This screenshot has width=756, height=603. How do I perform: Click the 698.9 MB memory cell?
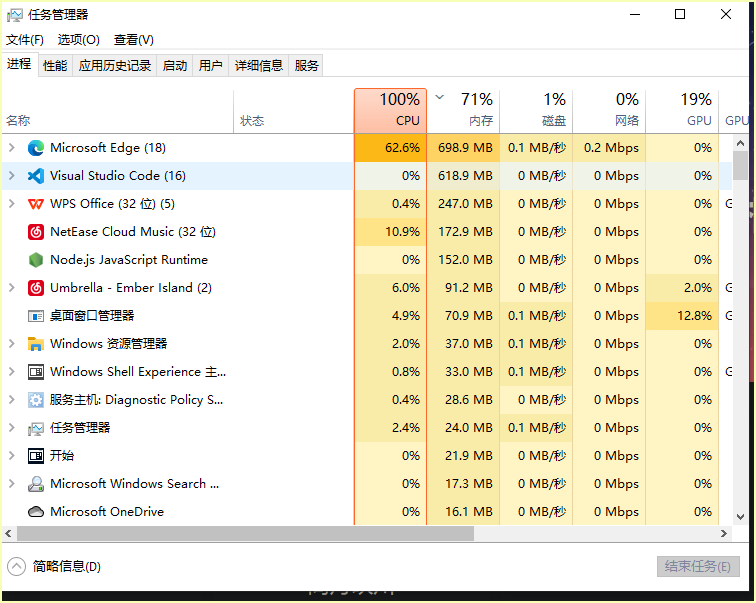point(464,148)
